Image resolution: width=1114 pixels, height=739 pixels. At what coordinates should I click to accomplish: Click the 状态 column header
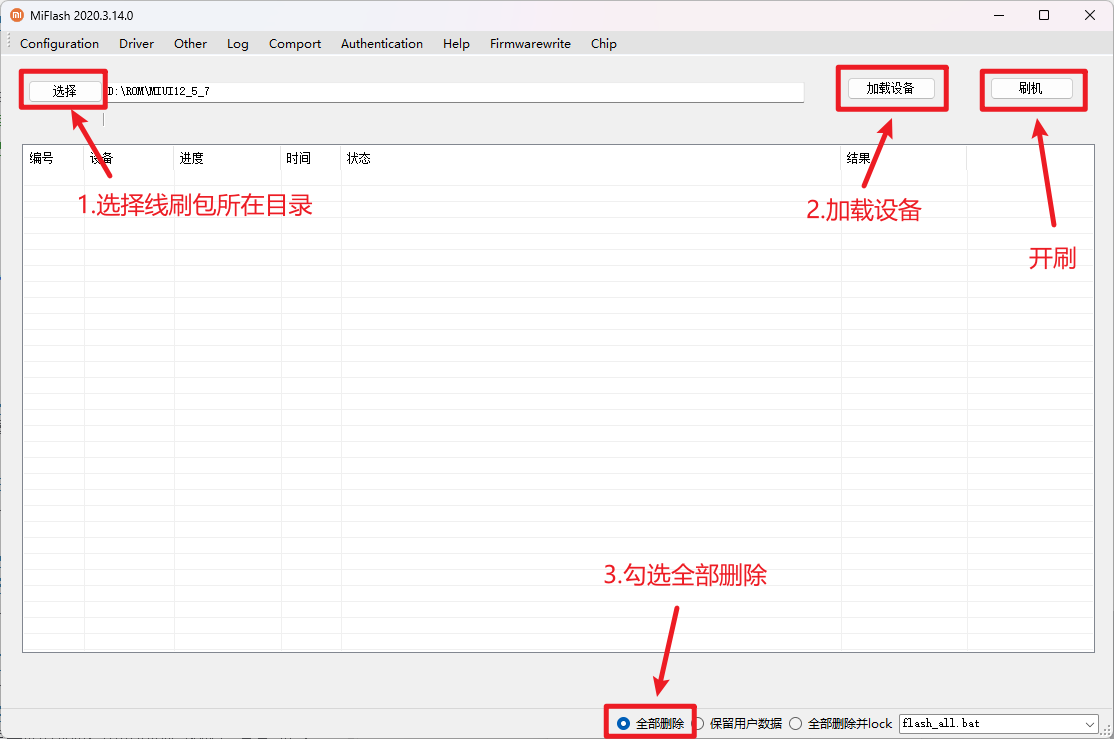point(358,158)
